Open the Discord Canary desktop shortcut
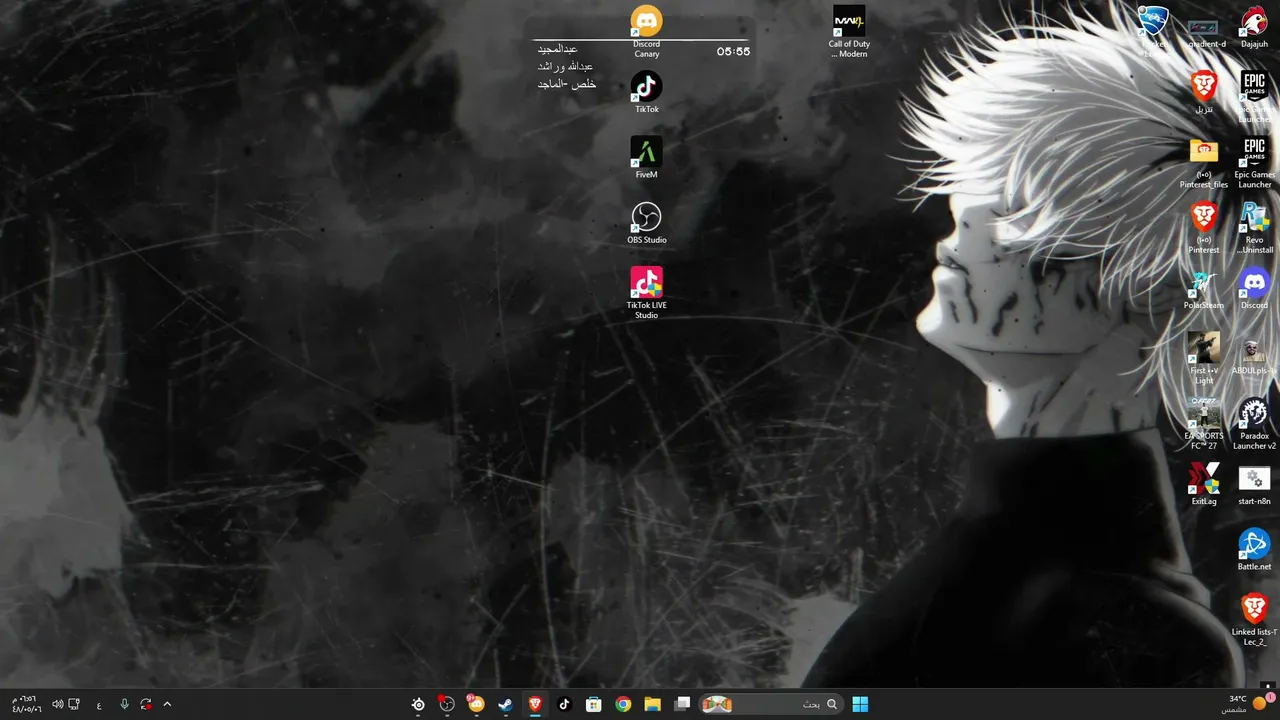The height and width of the screenshot is (720, 1280). click(646, 31)
